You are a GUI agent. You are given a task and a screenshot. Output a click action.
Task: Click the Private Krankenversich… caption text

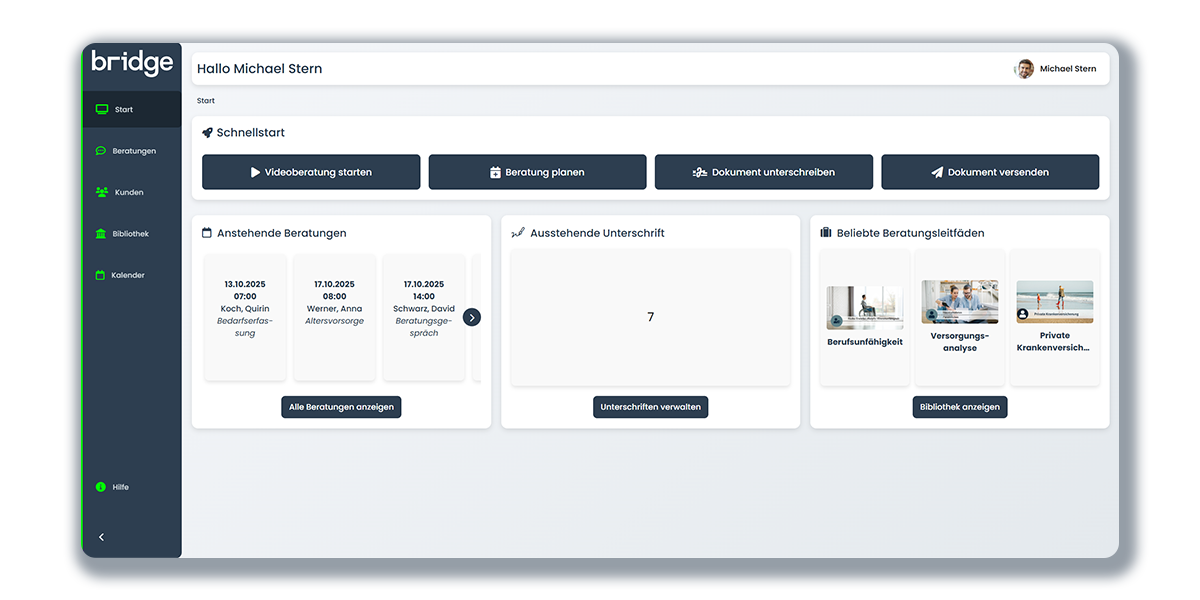tap(1055, 342)
